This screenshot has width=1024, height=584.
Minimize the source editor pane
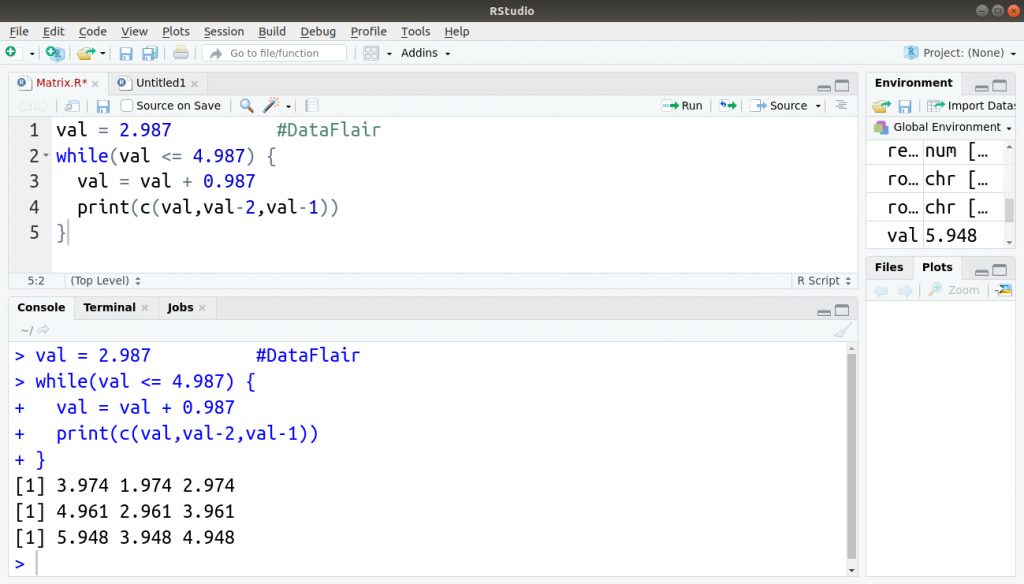click(x=824, y=87)
